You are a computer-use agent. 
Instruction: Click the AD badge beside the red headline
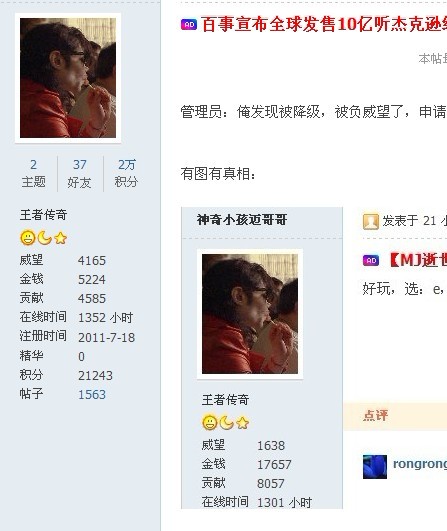[x=189, y=25]
